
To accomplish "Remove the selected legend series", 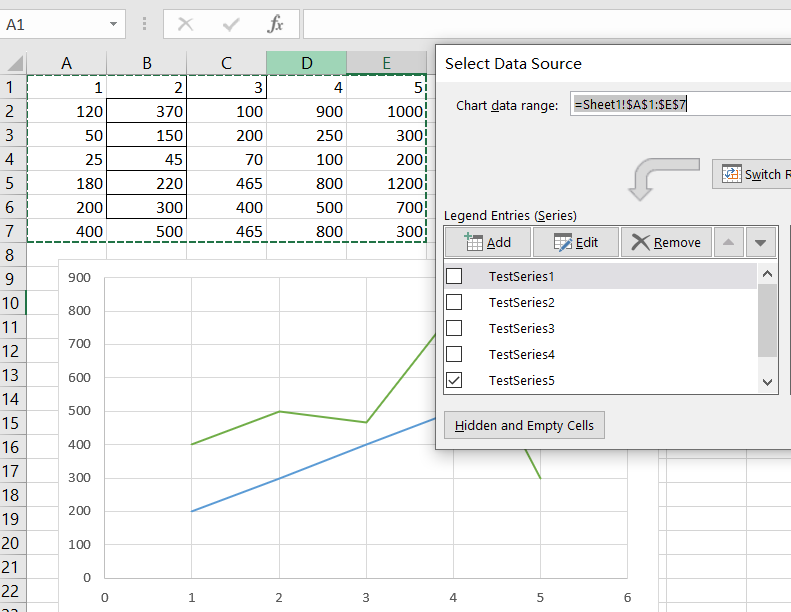I will coord(665,242).
